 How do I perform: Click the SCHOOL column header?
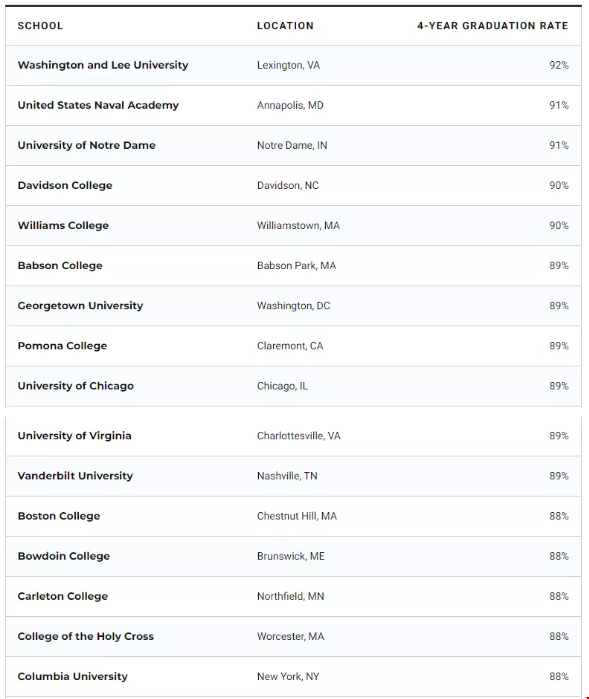pos(40,26)
